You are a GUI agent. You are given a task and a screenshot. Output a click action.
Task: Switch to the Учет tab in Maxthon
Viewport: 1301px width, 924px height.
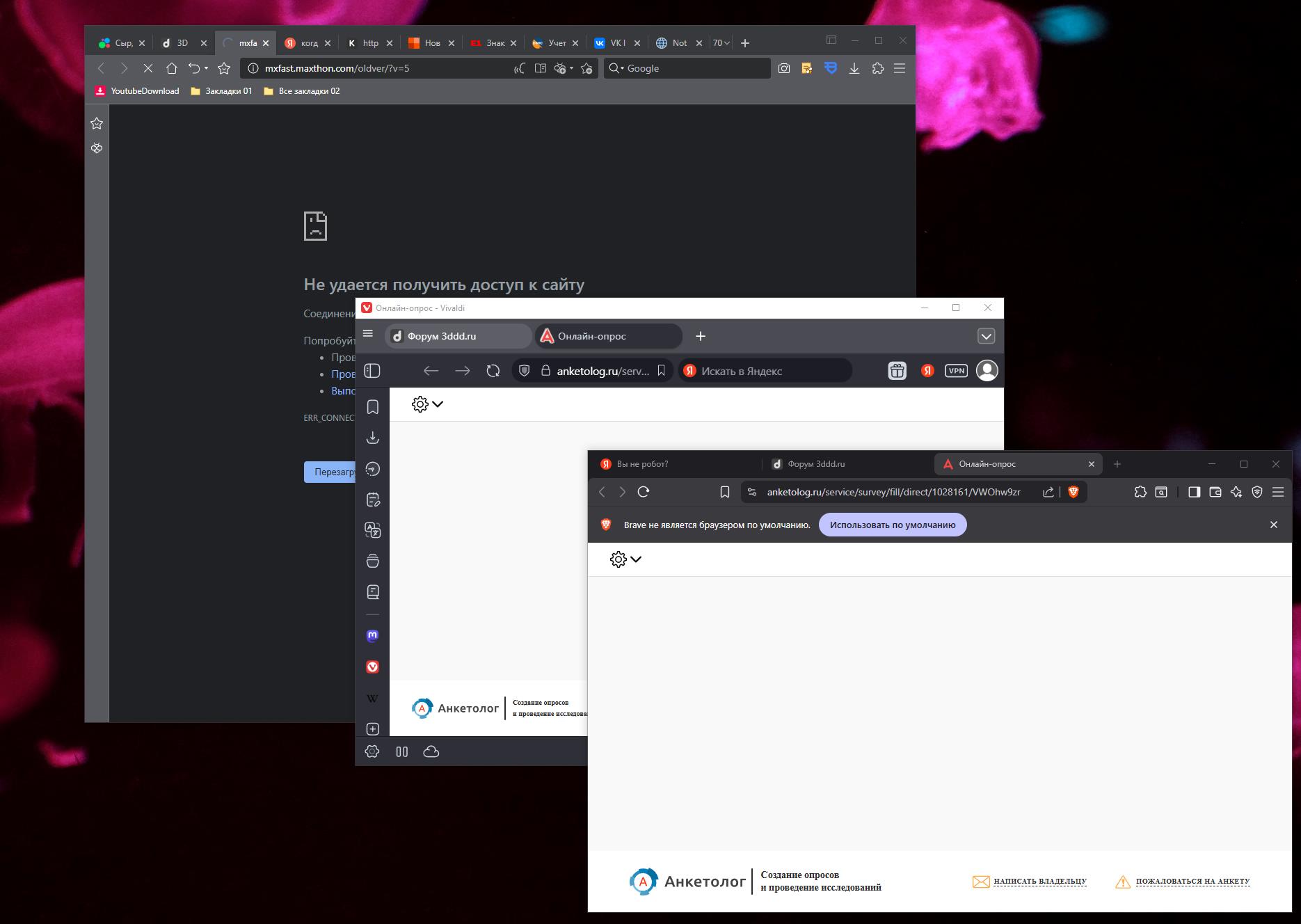555,43
